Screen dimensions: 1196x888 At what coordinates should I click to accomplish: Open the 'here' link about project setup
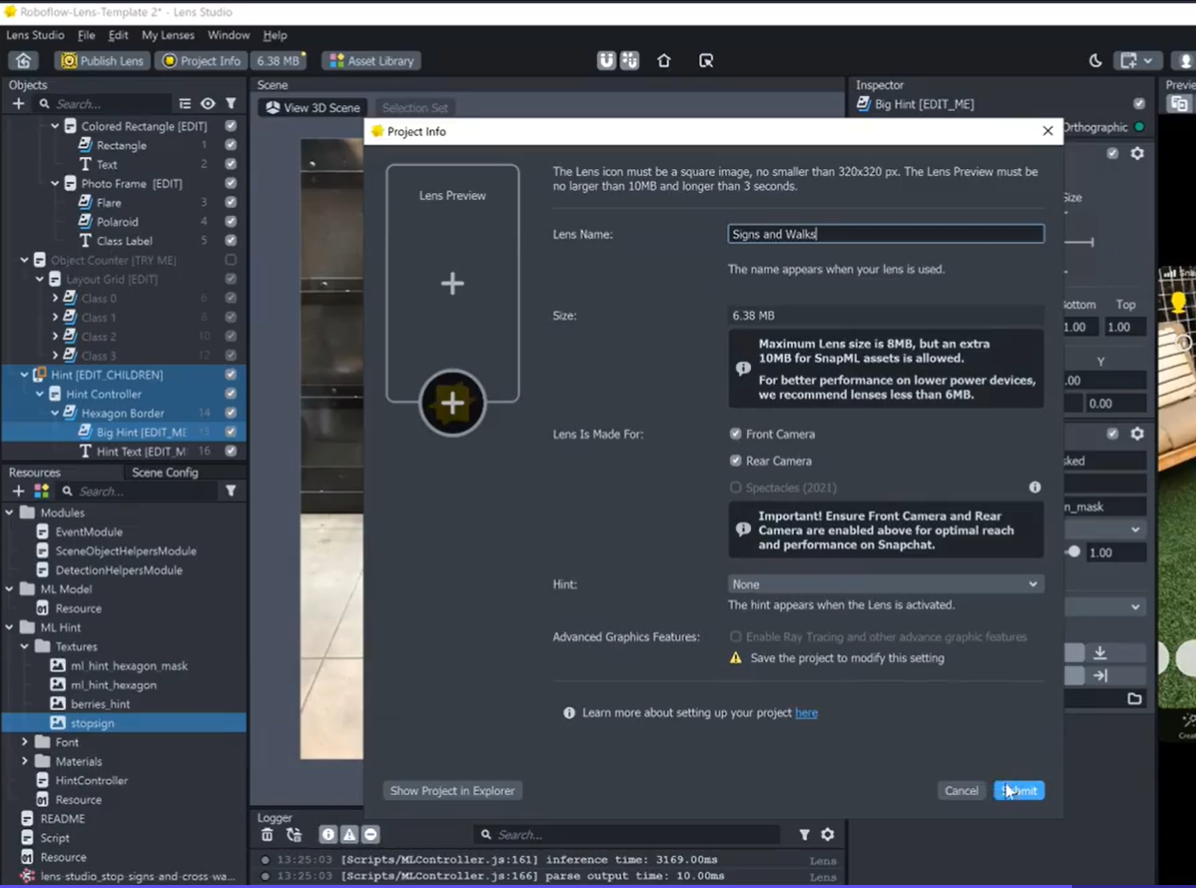[806, 713]
